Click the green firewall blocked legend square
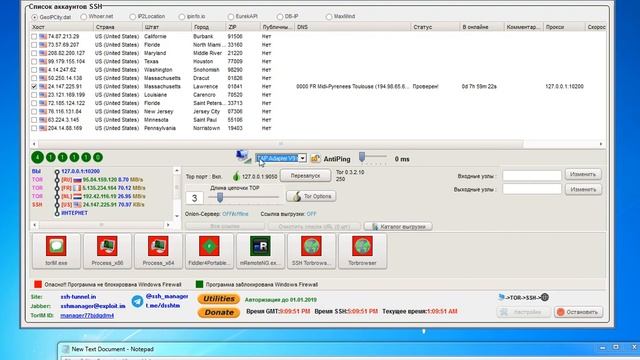Screen dimensions: 640x360 [x=199, y=284]
